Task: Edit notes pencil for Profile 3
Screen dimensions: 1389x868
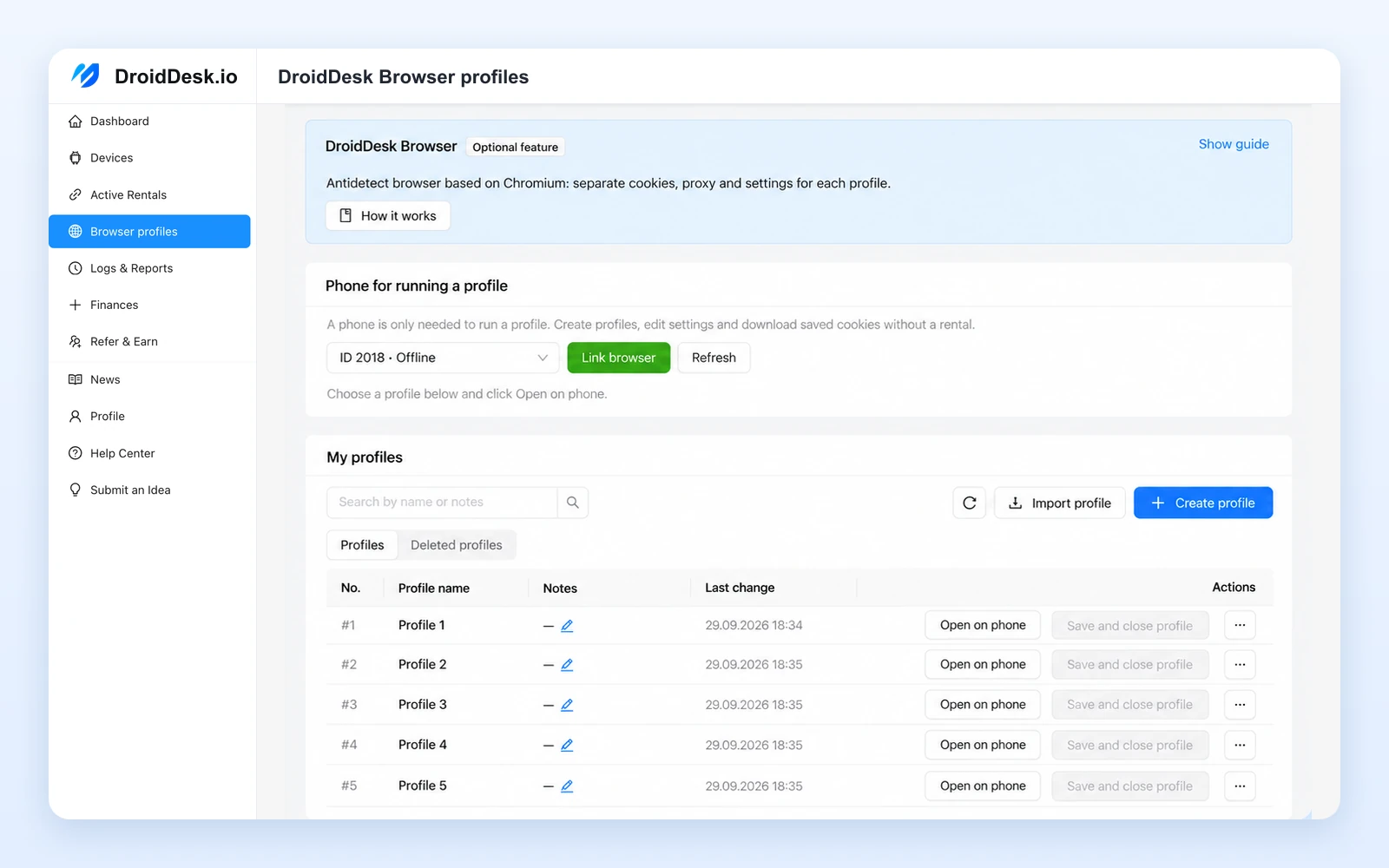Action: (x=567, y=705)
